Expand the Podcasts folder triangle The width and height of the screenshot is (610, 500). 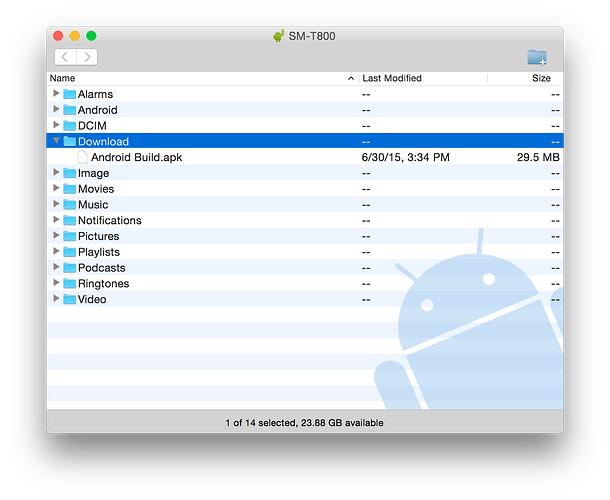(x=56, y=267)
